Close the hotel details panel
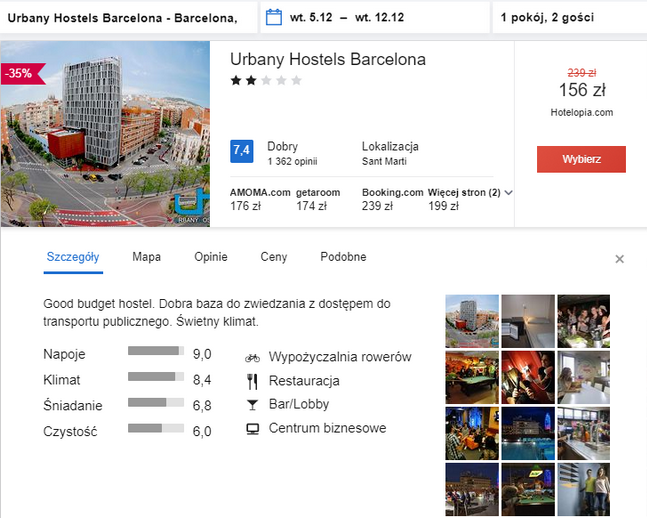Screen dimensions: 647x518 [619, 259]
